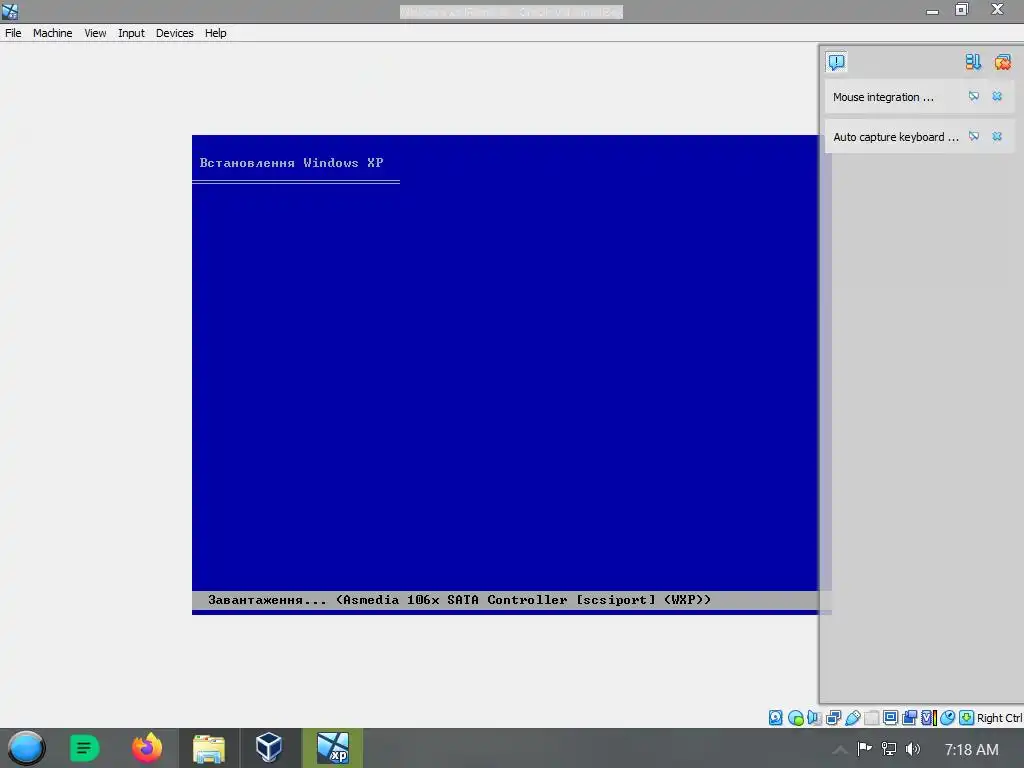Dismiss the Mouse integration notification
This screenshot has width=1024, height=768.
coord(997,97)
